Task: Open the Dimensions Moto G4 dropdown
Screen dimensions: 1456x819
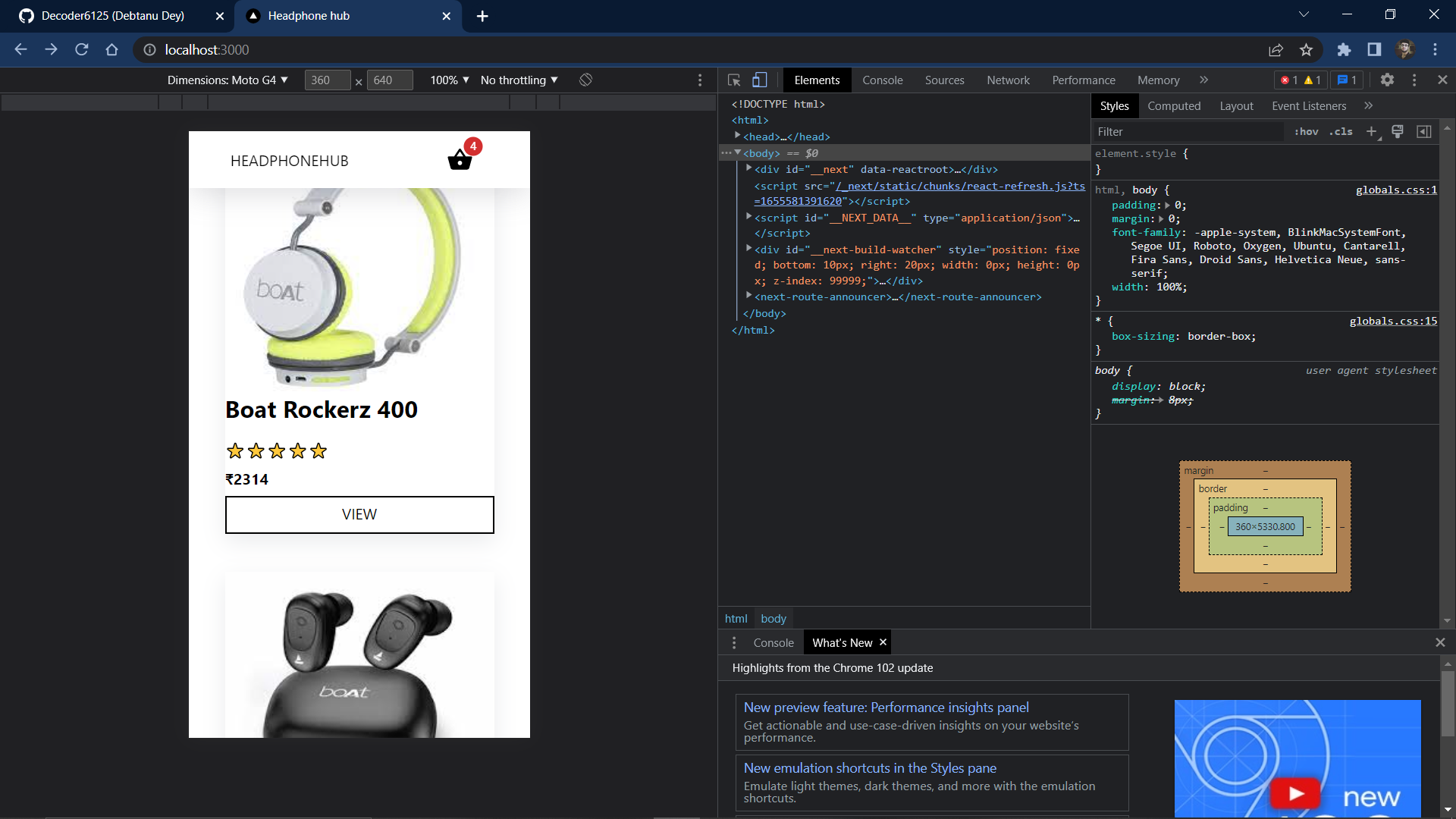Action: 227,80
